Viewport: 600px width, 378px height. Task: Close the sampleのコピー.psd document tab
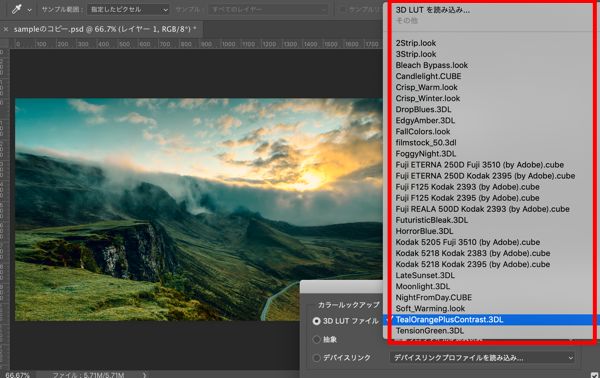(6, 29)
